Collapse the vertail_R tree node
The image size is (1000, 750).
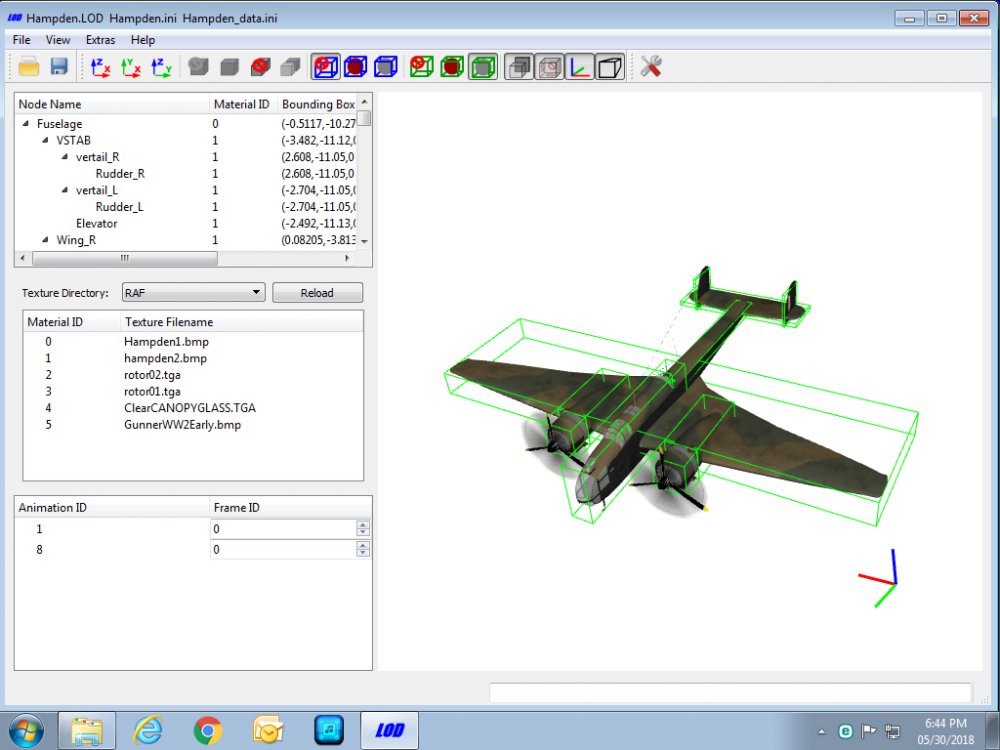(65, 156)
